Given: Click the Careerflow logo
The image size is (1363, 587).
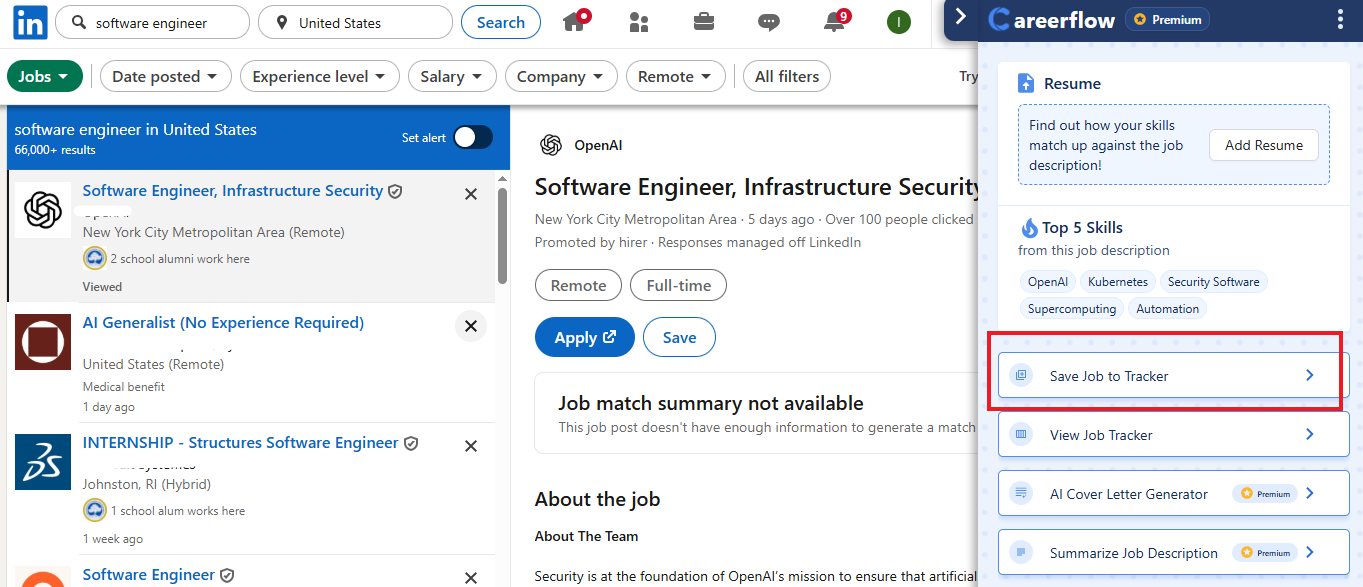Looking at the screenshot, I should click(x=1051, y=19).
